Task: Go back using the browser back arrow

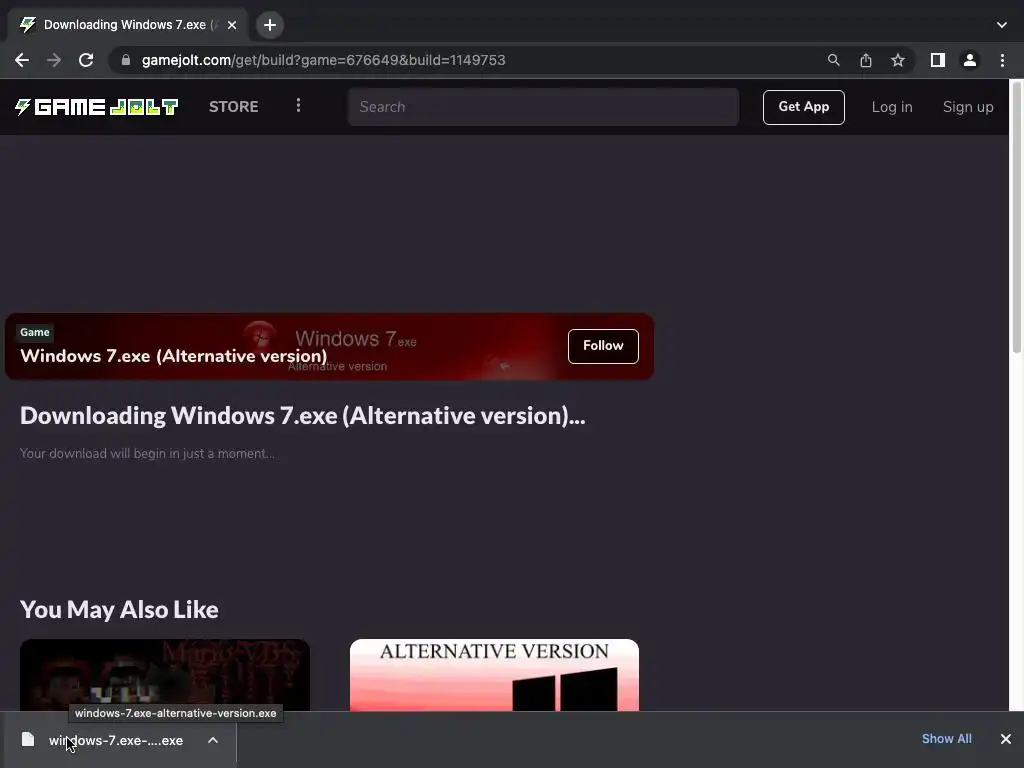Action: [x=22, y=60]
